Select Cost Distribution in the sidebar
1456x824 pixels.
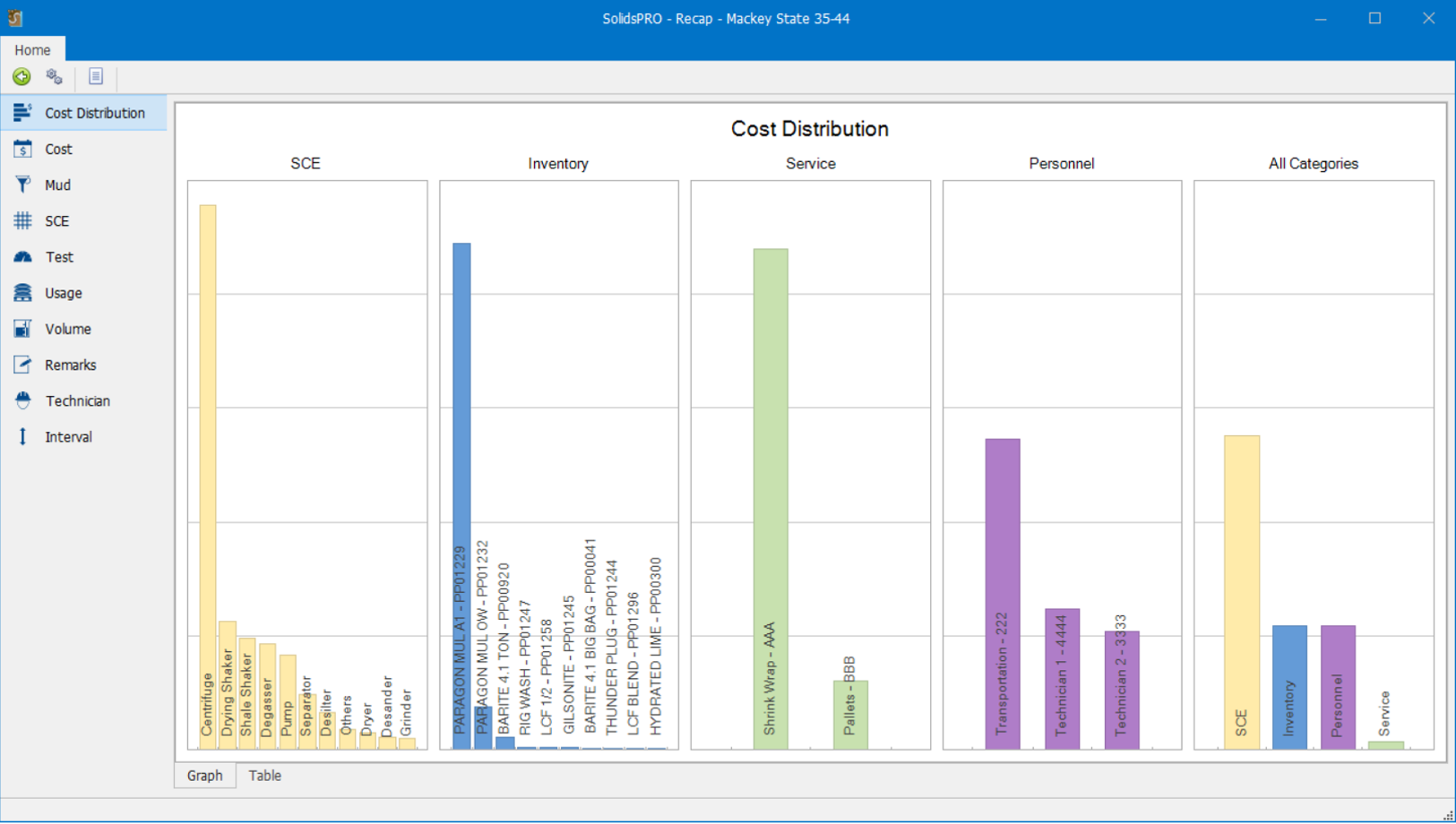coord(94,113)
